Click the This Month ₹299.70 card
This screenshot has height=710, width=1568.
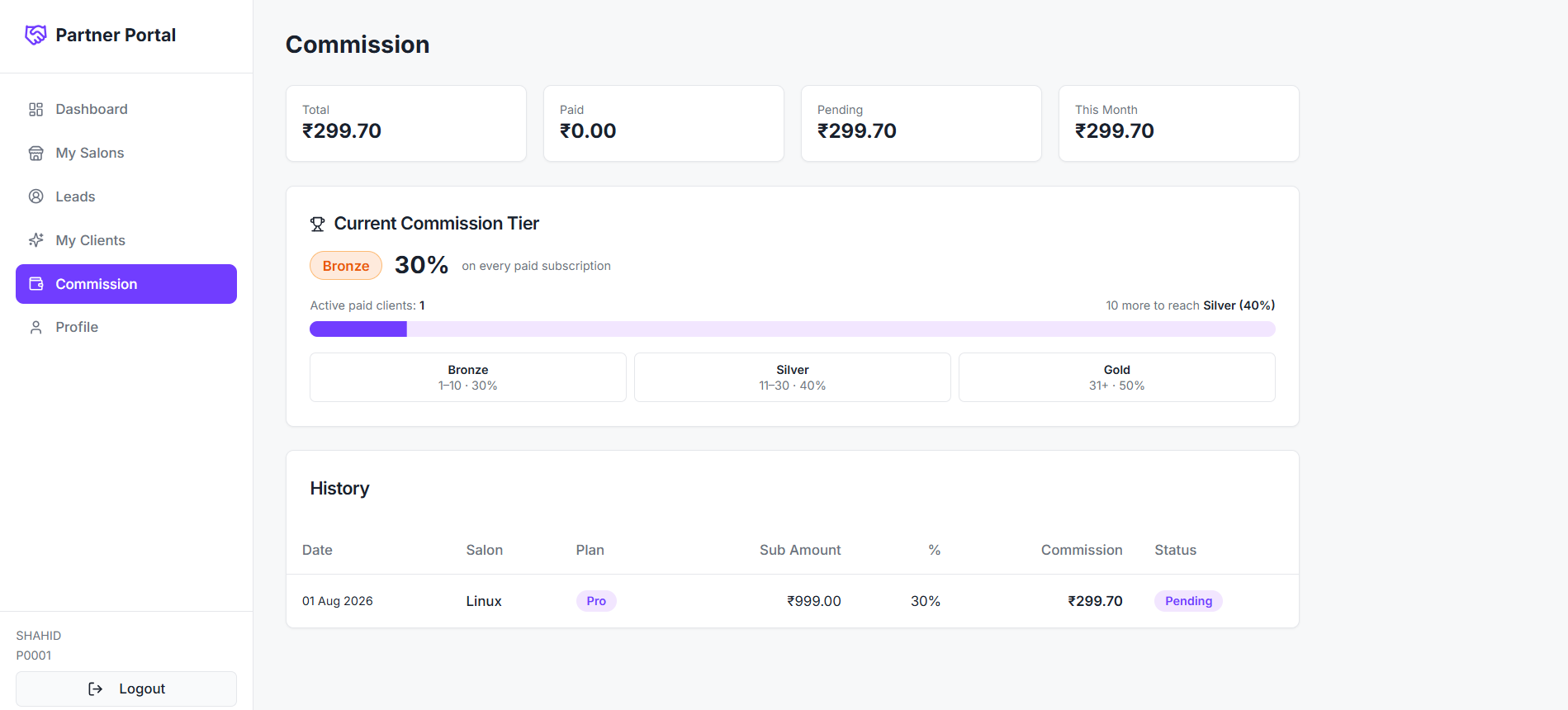(1179, 123)
